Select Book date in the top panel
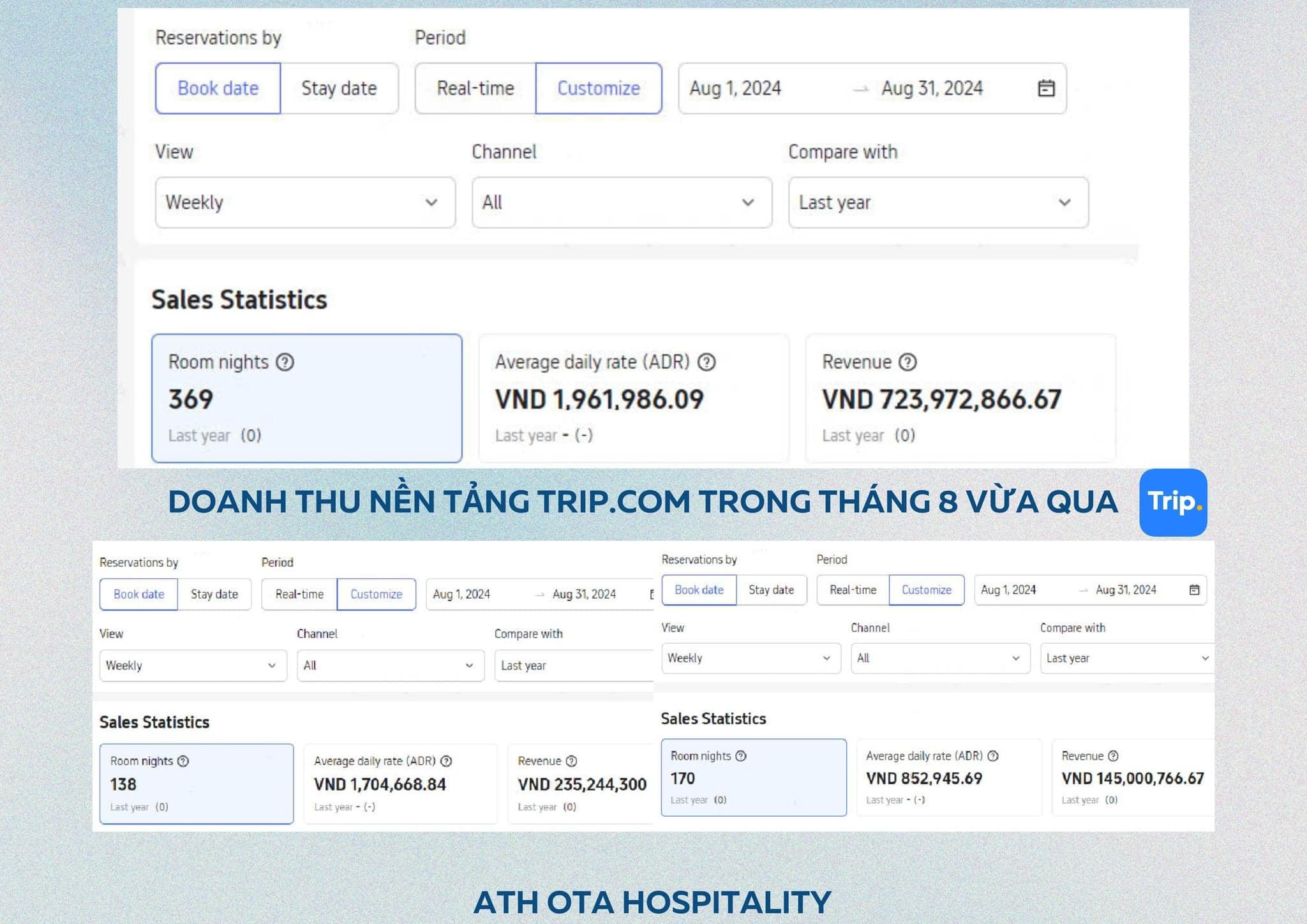 coord(218,88)
